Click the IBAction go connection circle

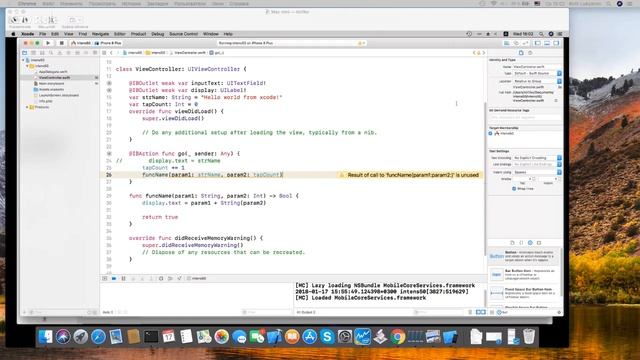pyautogui.click(x=109, y=153)
